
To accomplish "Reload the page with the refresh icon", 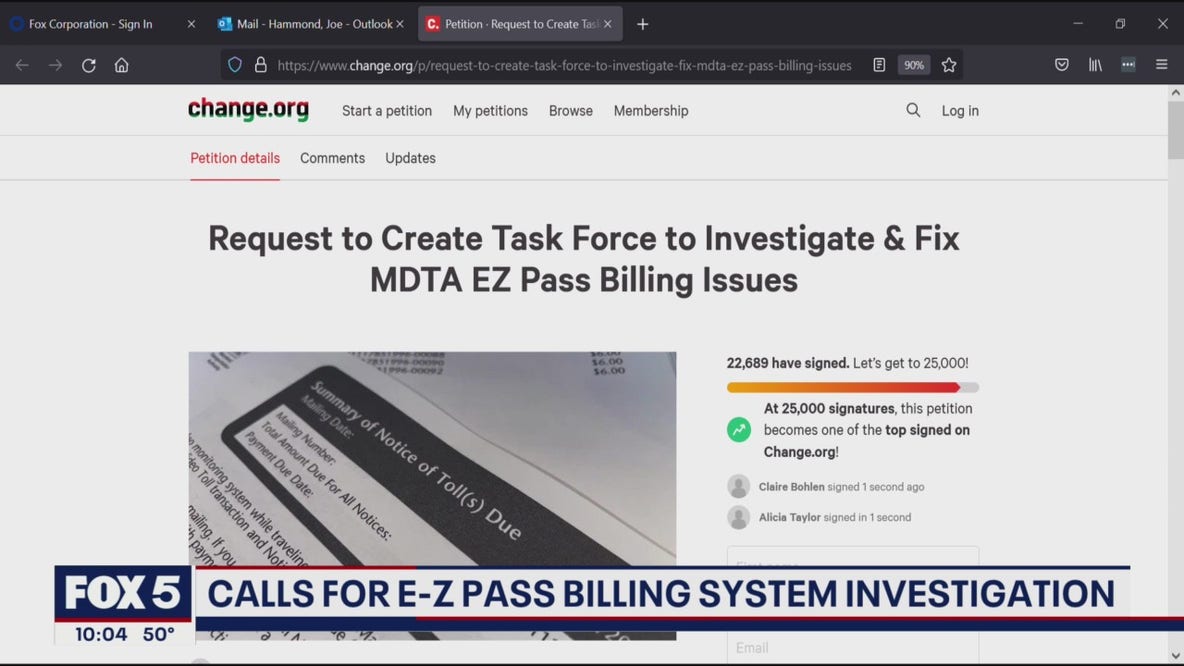I will click(88, 66).
